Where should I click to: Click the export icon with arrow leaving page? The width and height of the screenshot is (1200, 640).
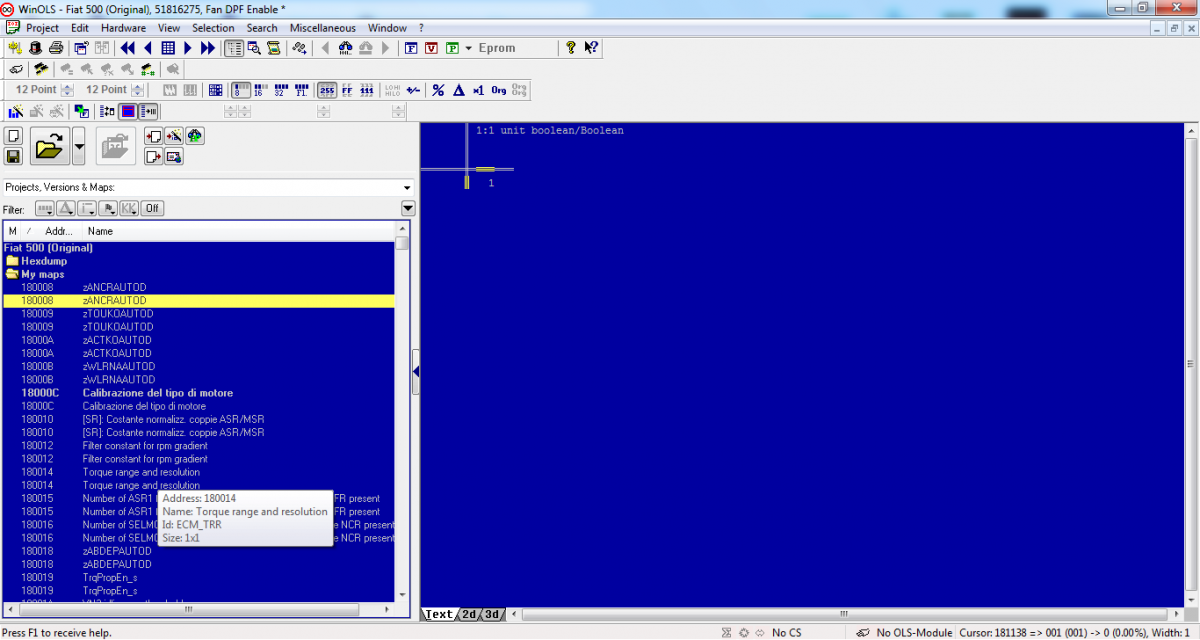tap(154, 156)
